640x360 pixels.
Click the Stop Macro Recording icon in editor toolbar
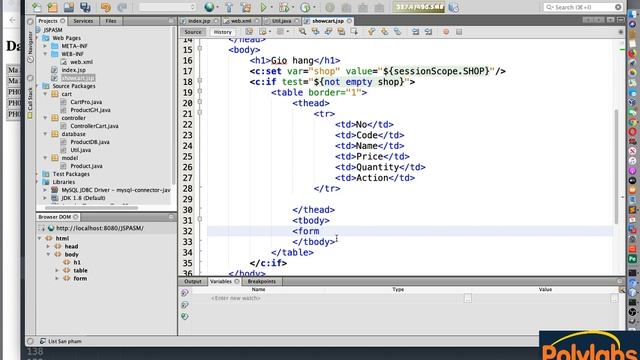pos(459,31)
